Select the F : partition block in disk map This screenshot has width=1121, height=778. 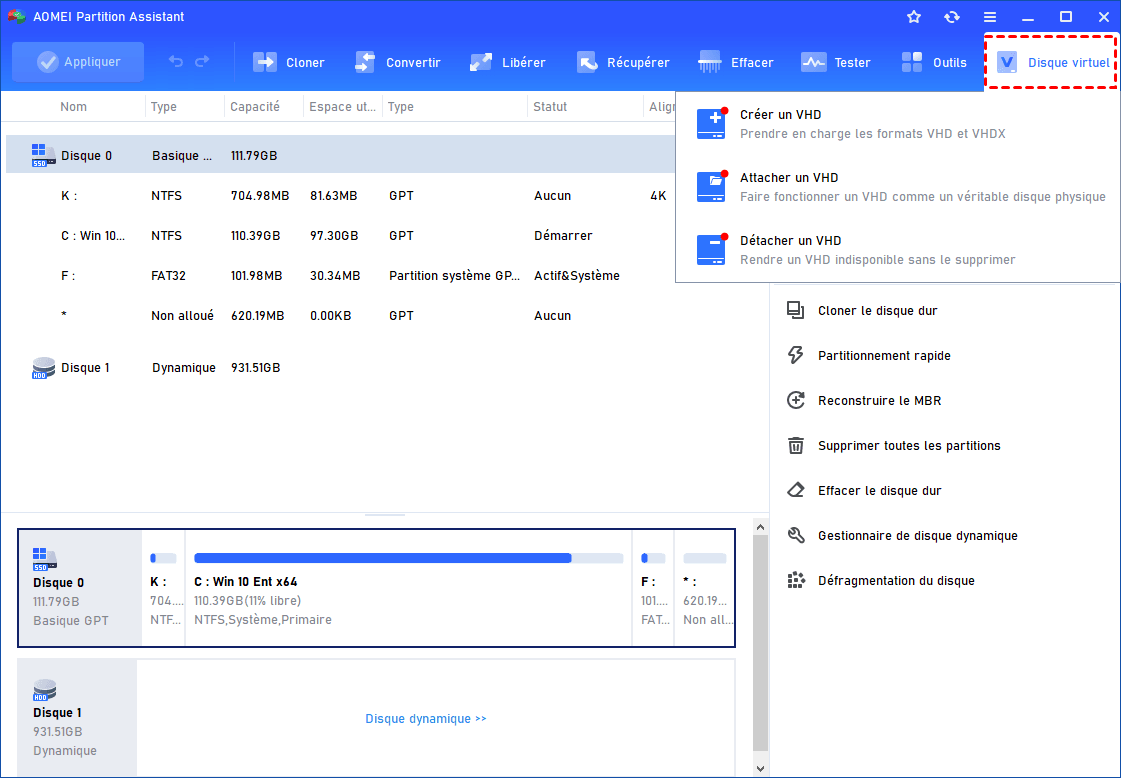coord(653,588)
